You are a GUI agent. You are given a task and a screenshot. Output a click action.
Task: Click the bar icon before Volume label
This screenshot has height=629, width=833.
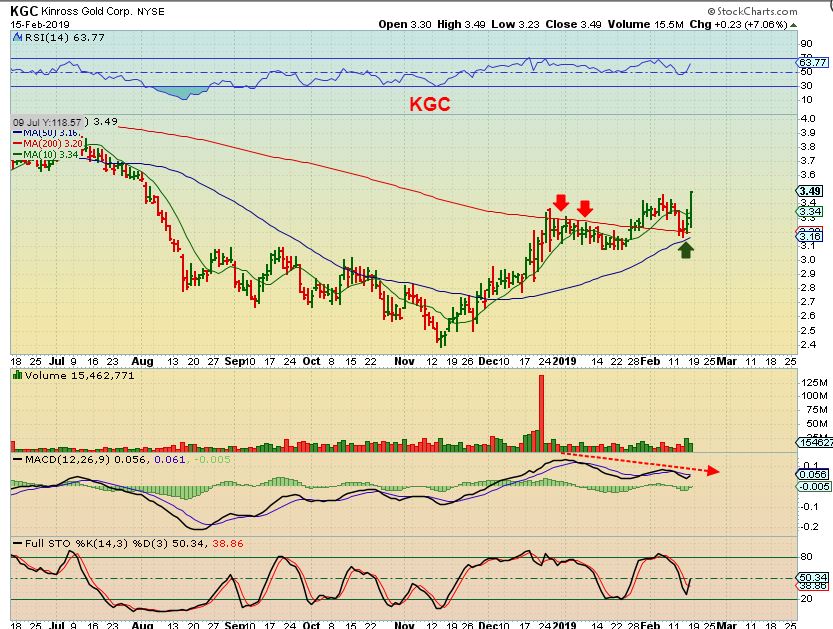18,375
